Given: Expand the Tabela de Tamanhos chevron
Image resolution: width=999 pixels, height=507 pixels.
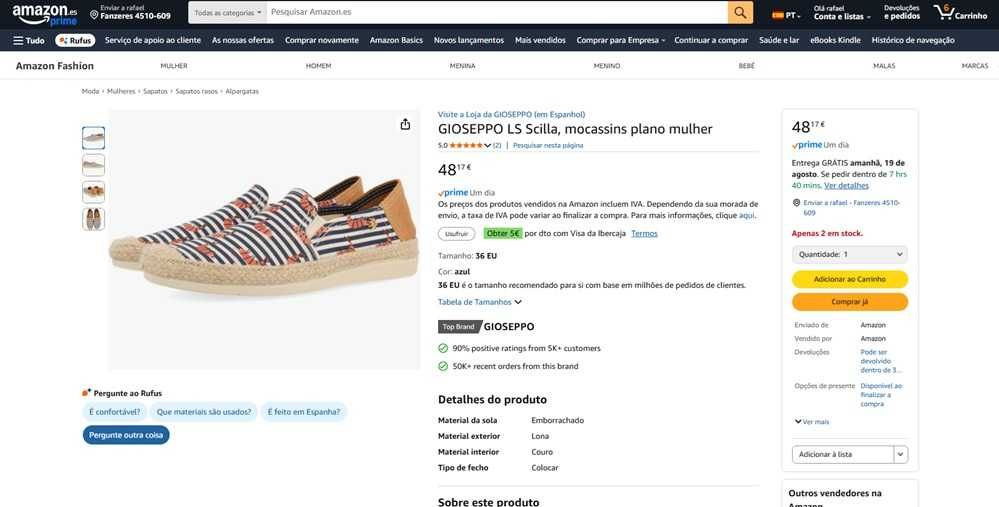Looking at the screenshot, I should (518, 302).
